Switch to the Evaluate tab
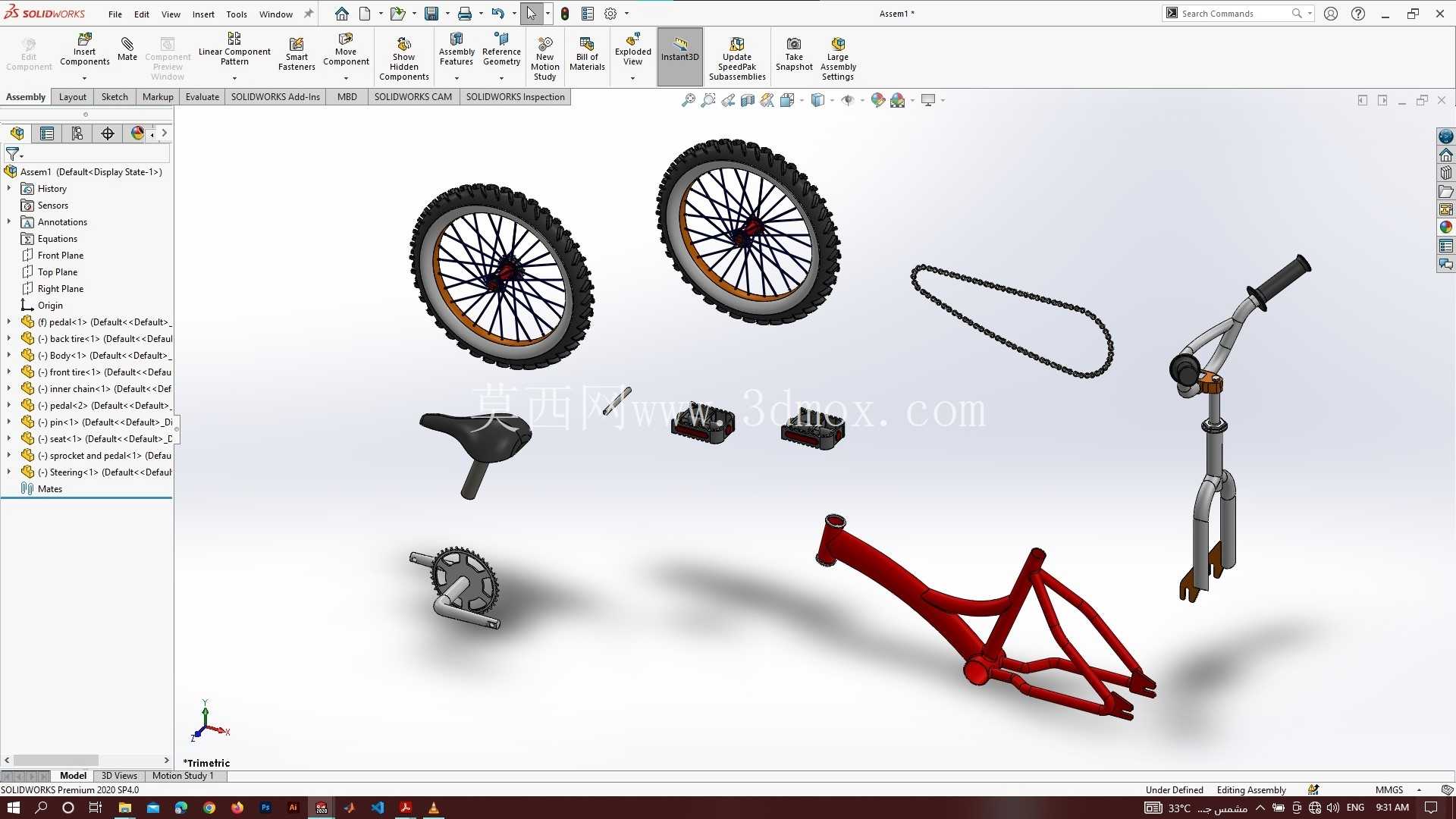 tap(202, 97)
